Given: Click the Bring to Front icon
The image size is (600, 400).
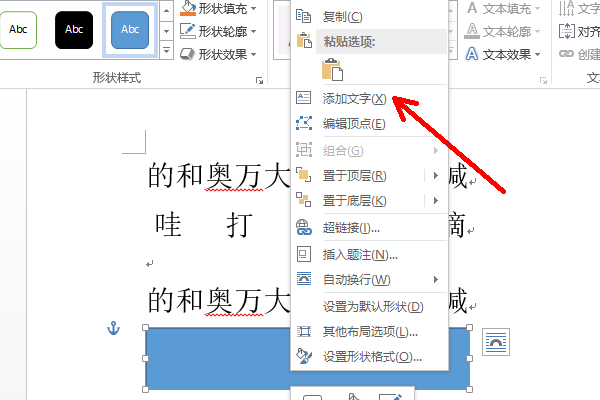Looking at the screenshot, I should click(x=304, y=175).
